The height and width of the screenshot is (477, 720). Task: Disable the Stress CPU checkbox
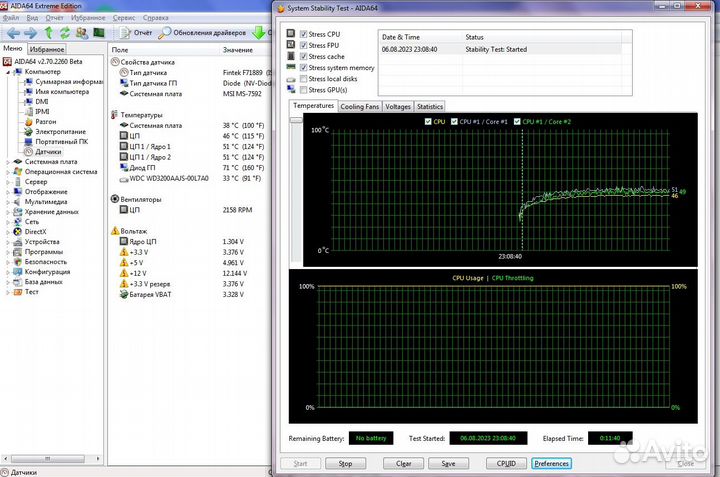click(x=302, y=34)
